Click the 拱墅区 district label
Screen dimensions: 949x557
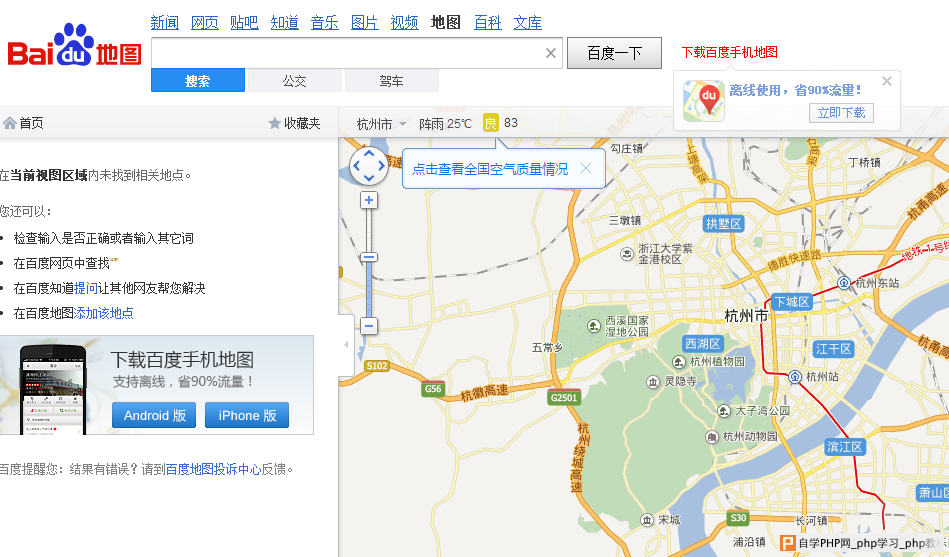tap(723, 223)
